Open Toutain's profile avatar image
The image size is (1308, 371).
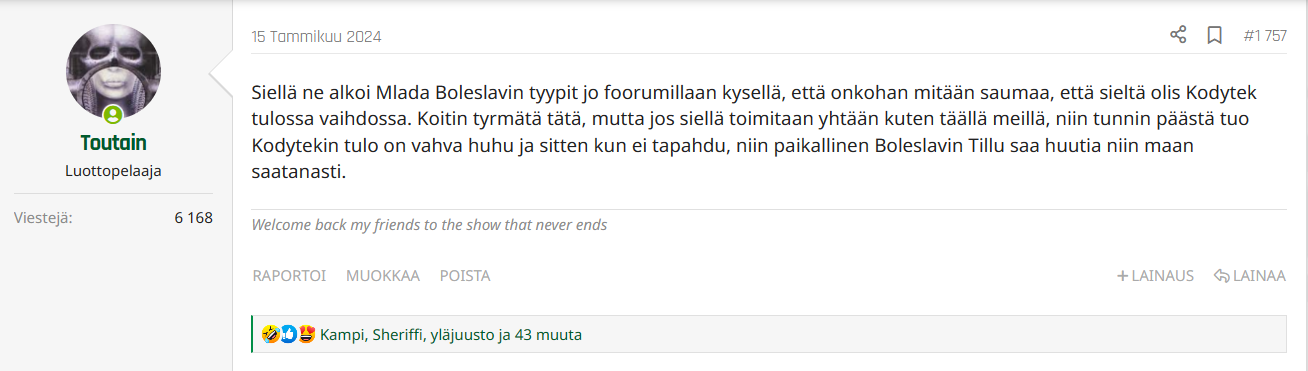pyautogui.click(x=113, y=72)
